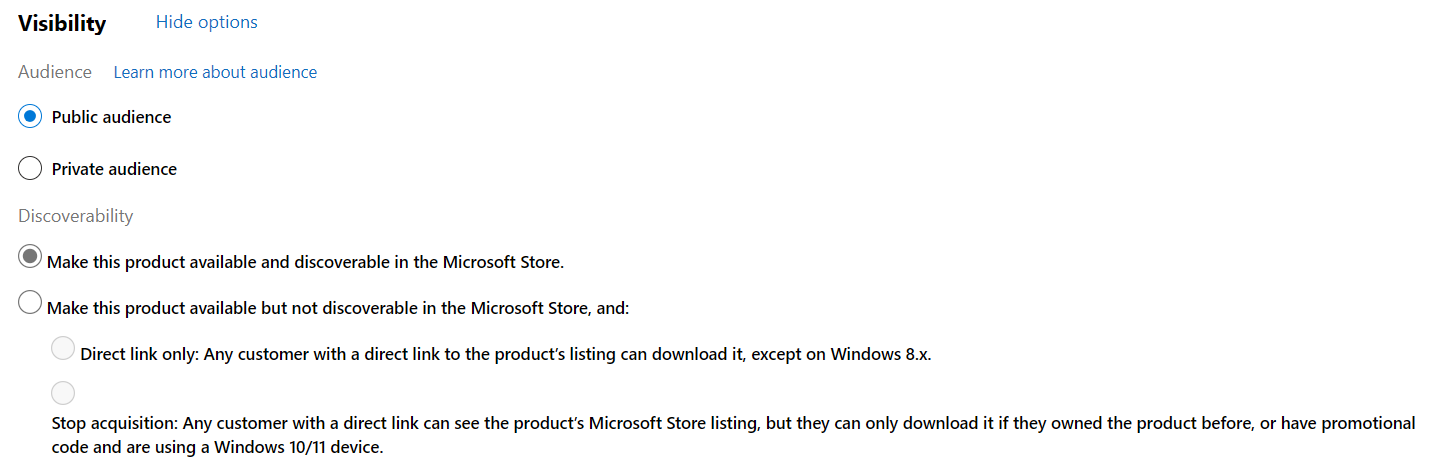The image size is (1435, 468).
Task: Click the Direct link only description text
Action: tap(506, 354)
